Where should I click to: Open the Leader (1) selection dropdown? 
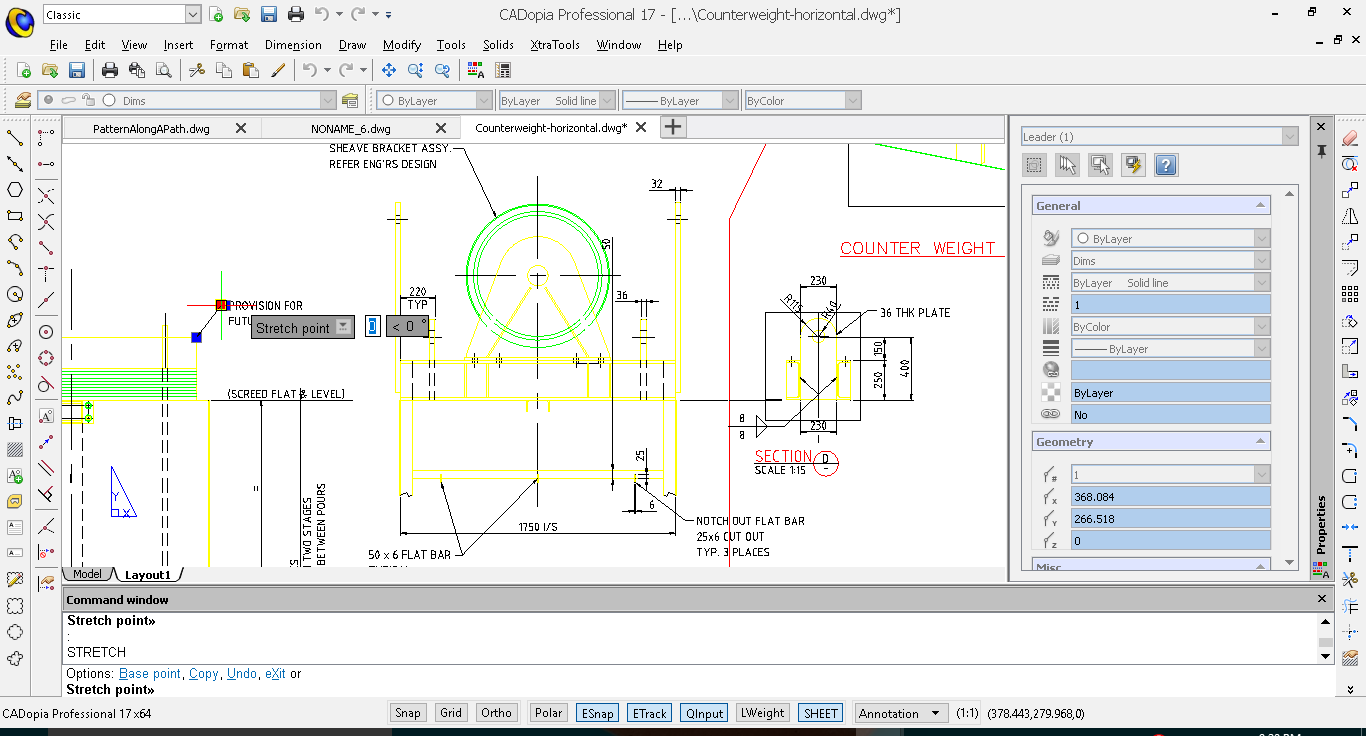(x=1290, y=136)
